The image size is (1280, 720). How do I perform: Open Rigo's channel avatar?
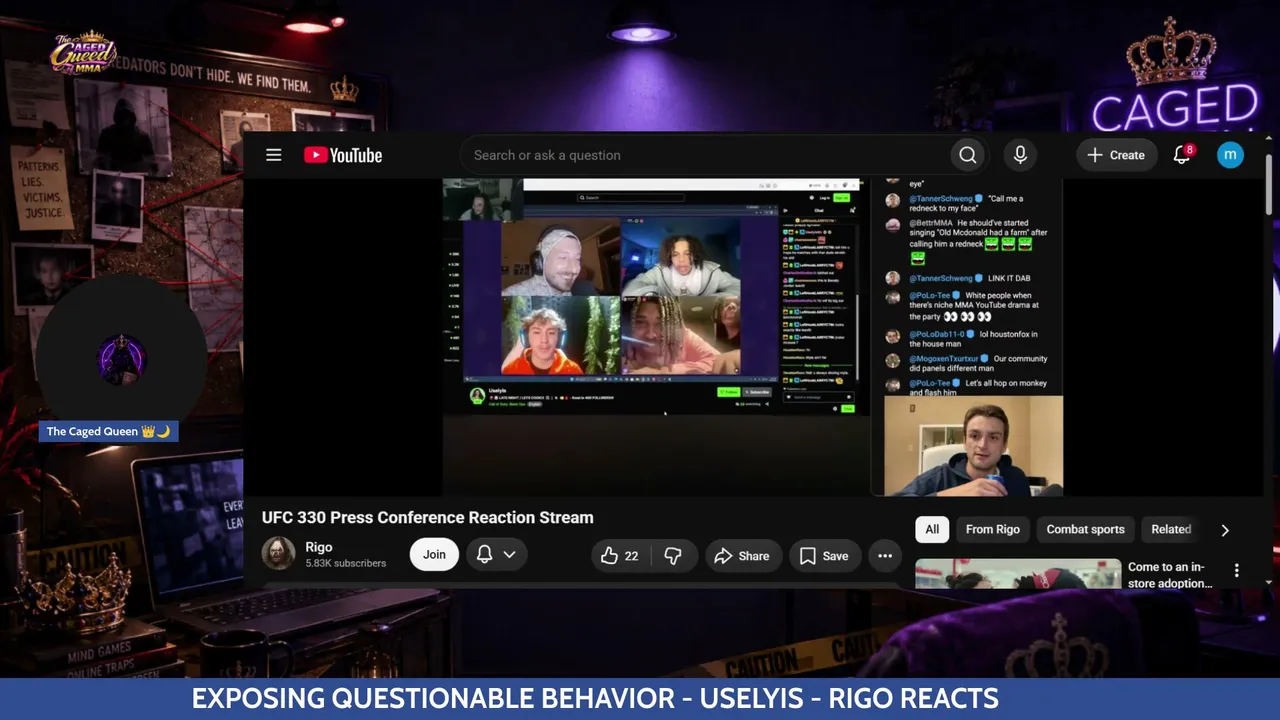[x=278, y=554]
